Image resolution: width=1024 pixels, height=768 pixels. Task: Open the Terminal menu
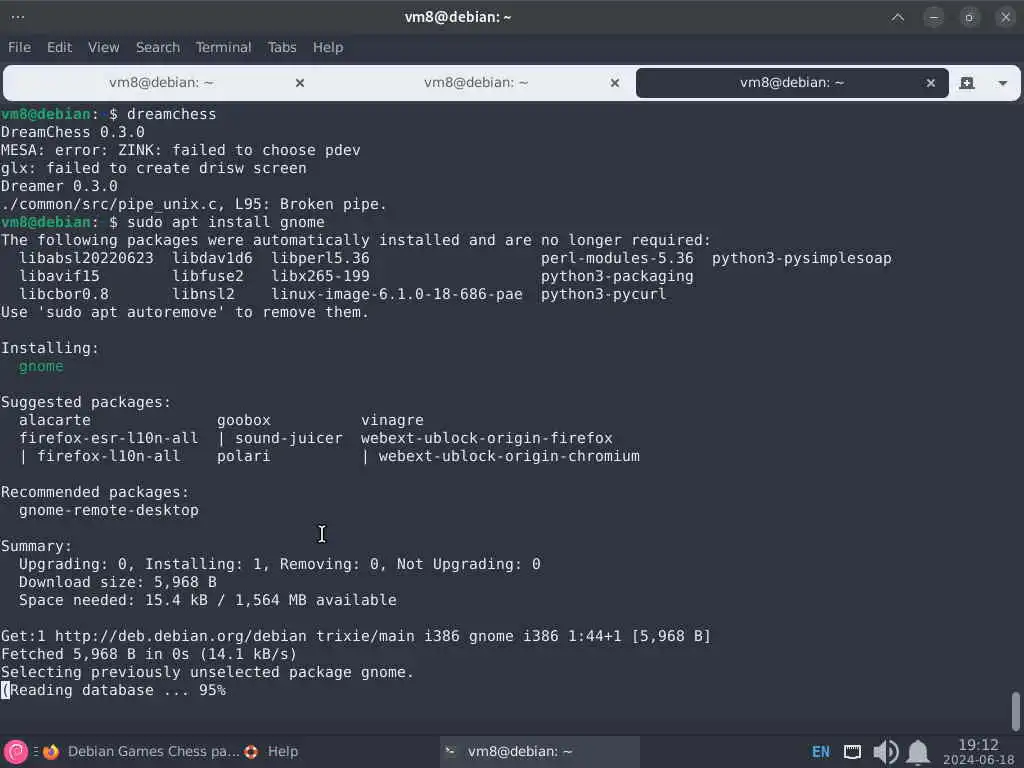pos(223,47)
